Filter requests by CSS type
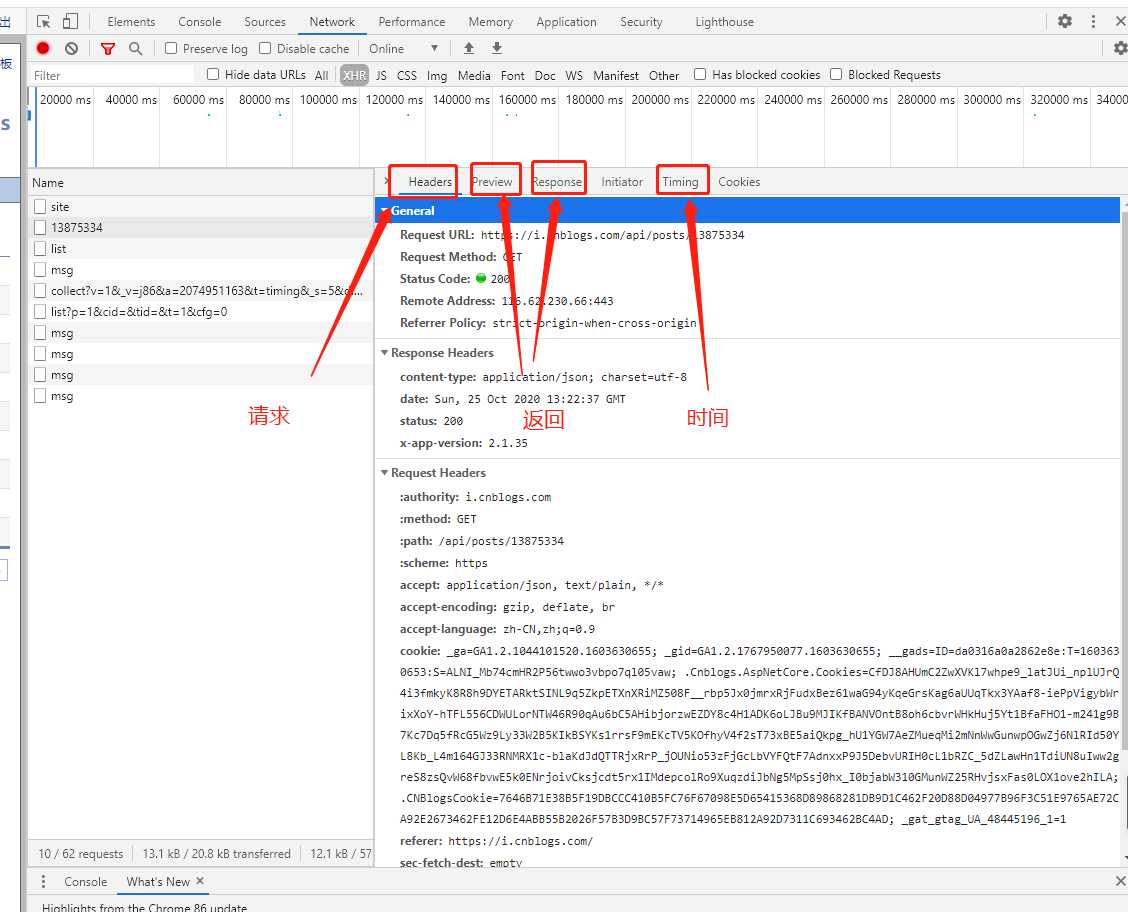The image size is (1128, 912). point(406,75)
